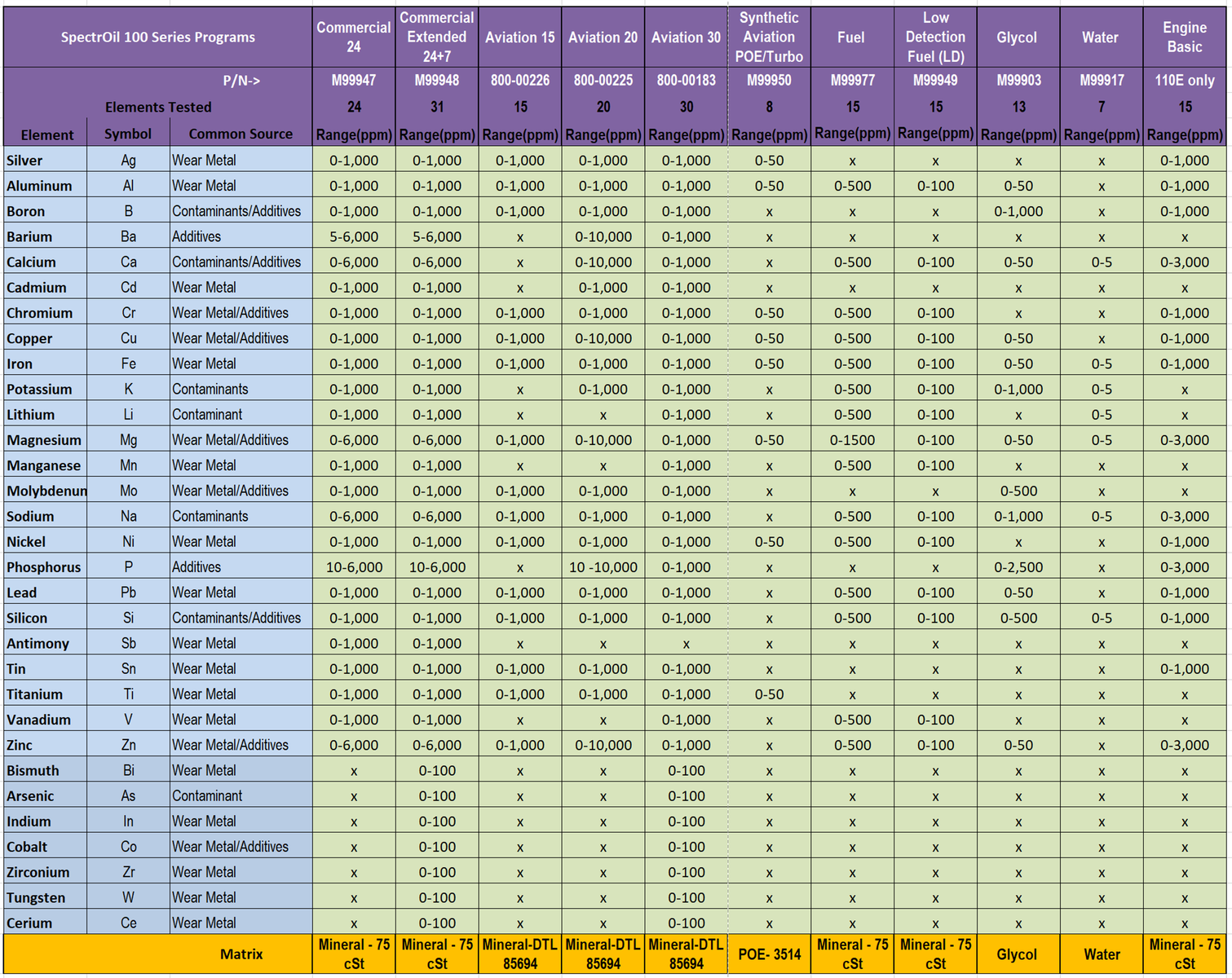Select the Water matrix cell in bottom row
Image resolution: width=1232 pixels, height=978 pixels.
pos(1101,954)
